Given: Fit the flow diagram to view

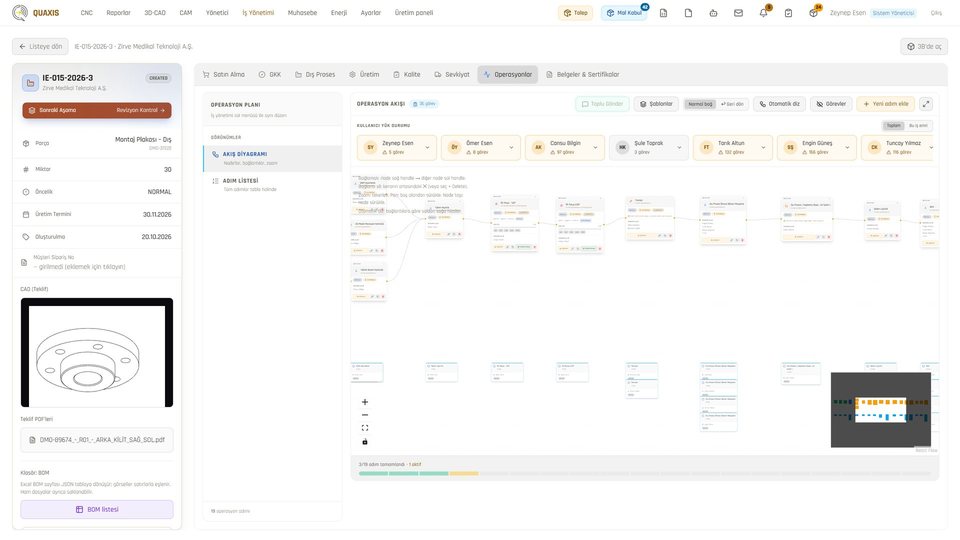Looking at the screenshot, I should (365, 428).
